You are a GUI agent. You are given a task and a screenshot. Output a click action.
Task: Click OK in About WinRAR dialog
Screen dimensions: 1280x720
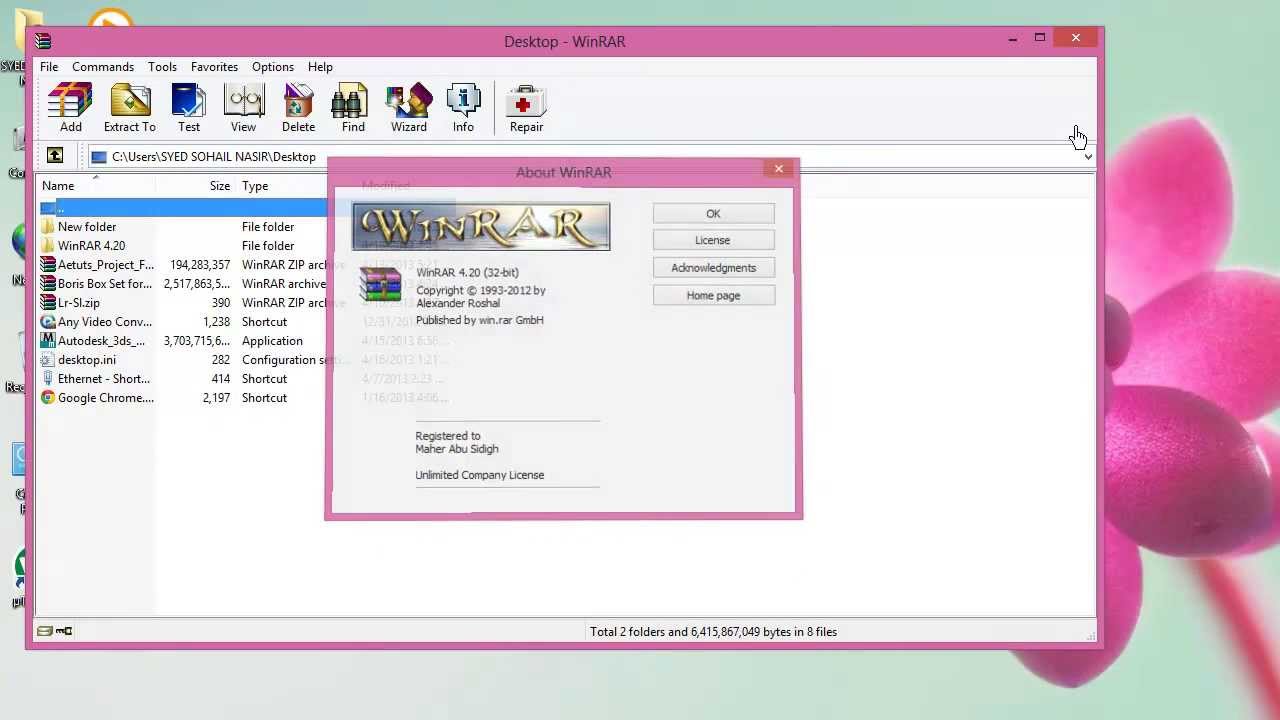point(713,214)
